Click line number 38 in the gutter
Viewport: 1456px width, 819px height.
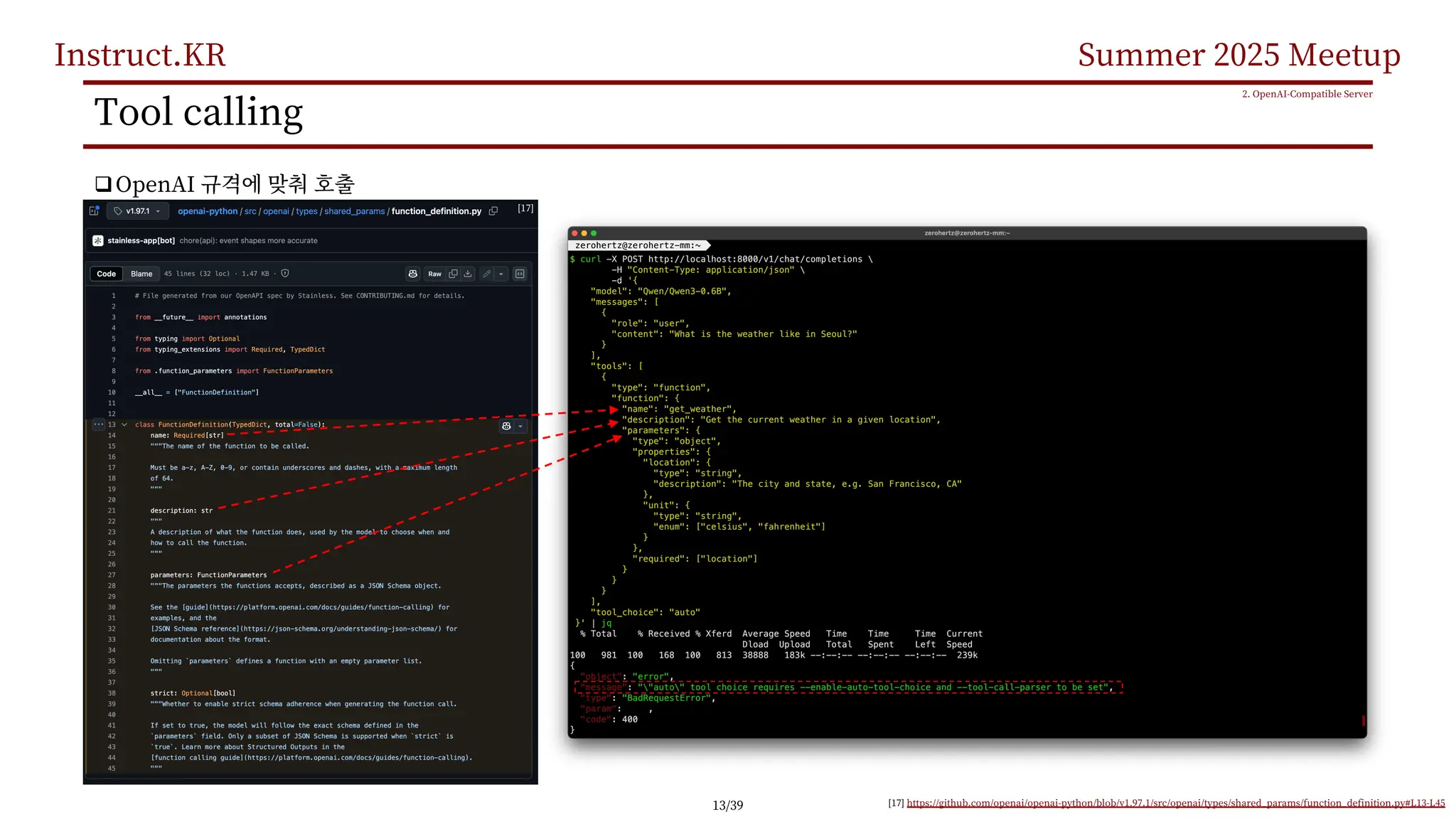[112, 693]
